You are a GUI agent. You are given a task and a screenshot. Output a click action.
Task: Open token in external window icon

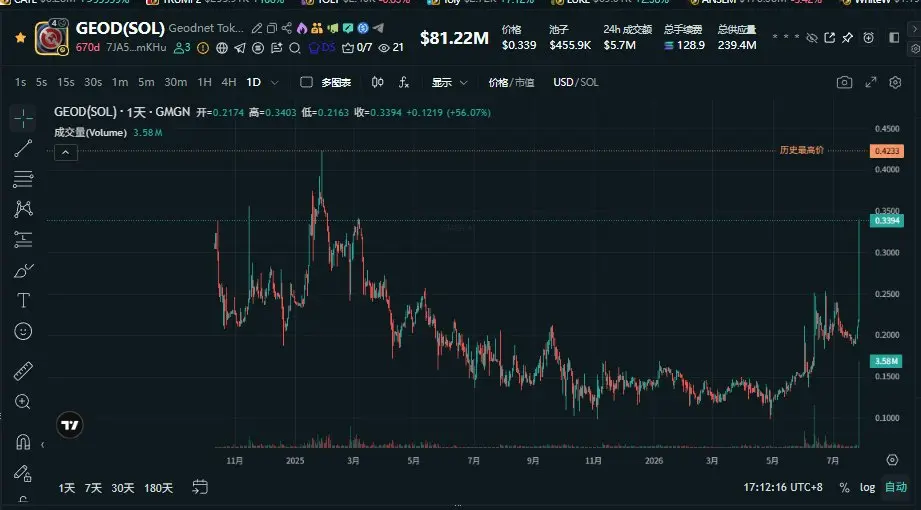[x=829, y=38]
